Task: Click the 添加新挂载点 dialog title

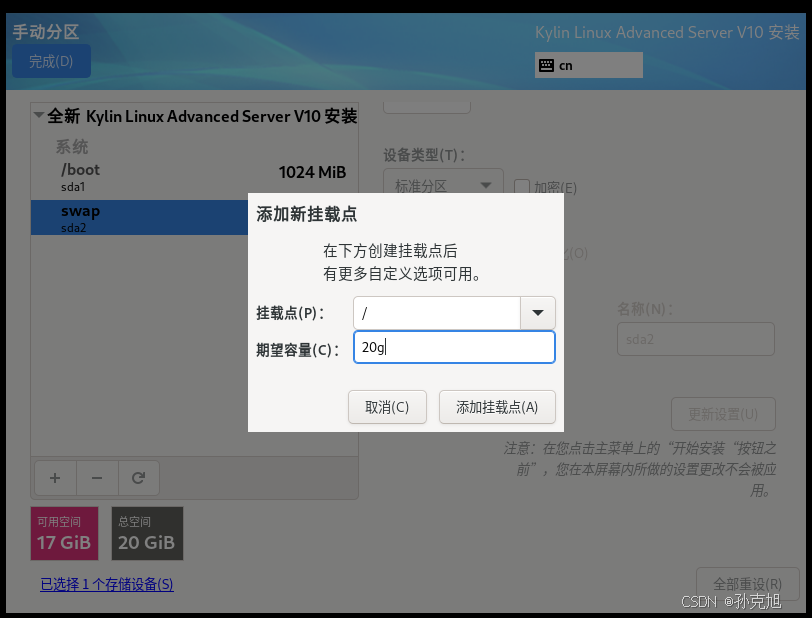Action: pos(307,214)
